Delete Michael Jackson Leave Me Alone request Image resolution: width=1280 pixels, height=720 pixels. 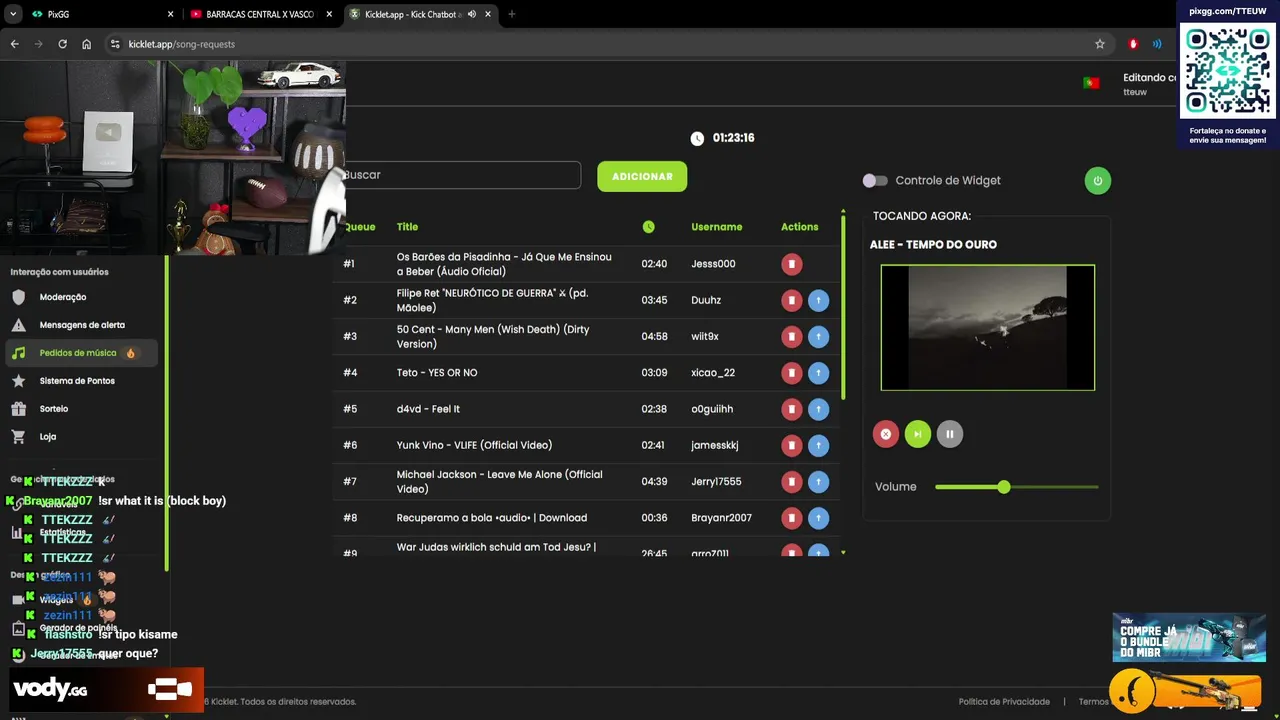[791, 482]
